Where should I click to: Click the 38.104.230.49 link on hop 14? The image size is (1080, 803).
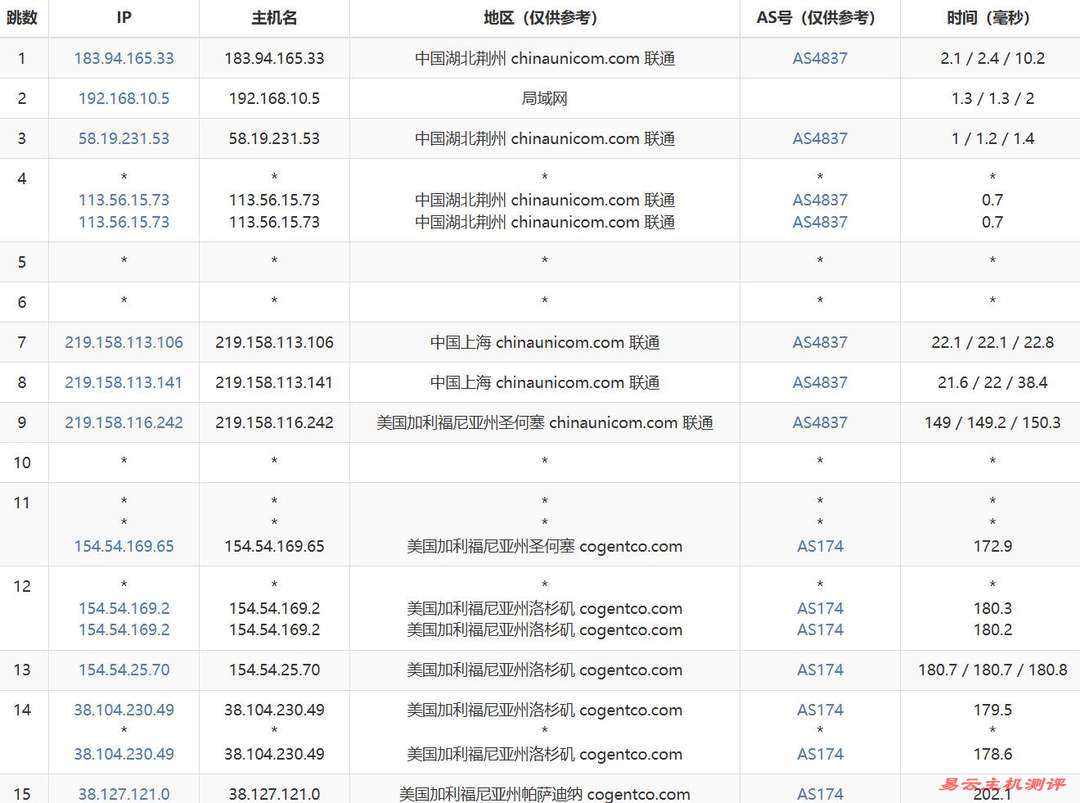123,710
